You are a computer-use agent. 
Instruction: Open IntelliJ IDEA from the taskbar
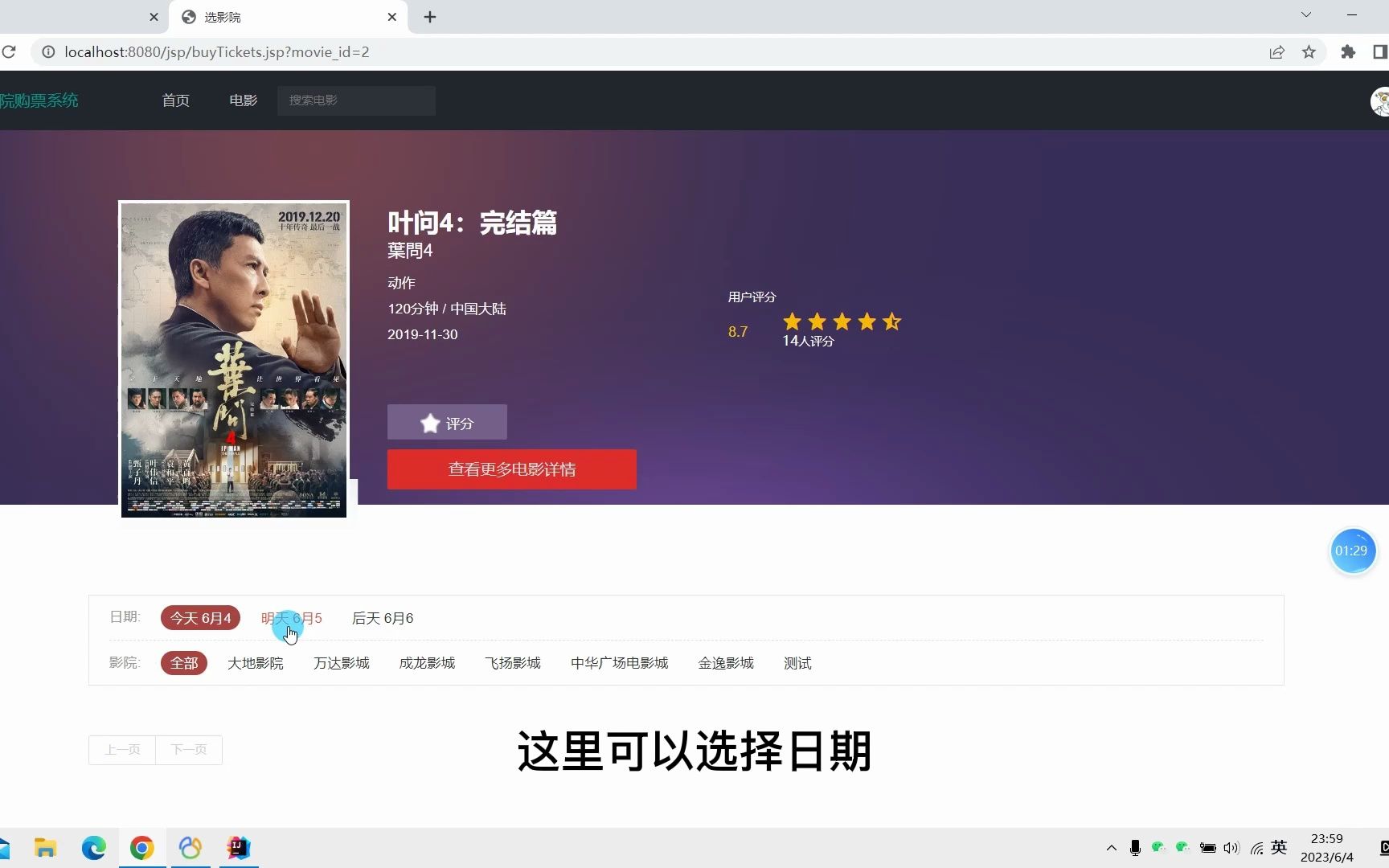click(239, 848)
